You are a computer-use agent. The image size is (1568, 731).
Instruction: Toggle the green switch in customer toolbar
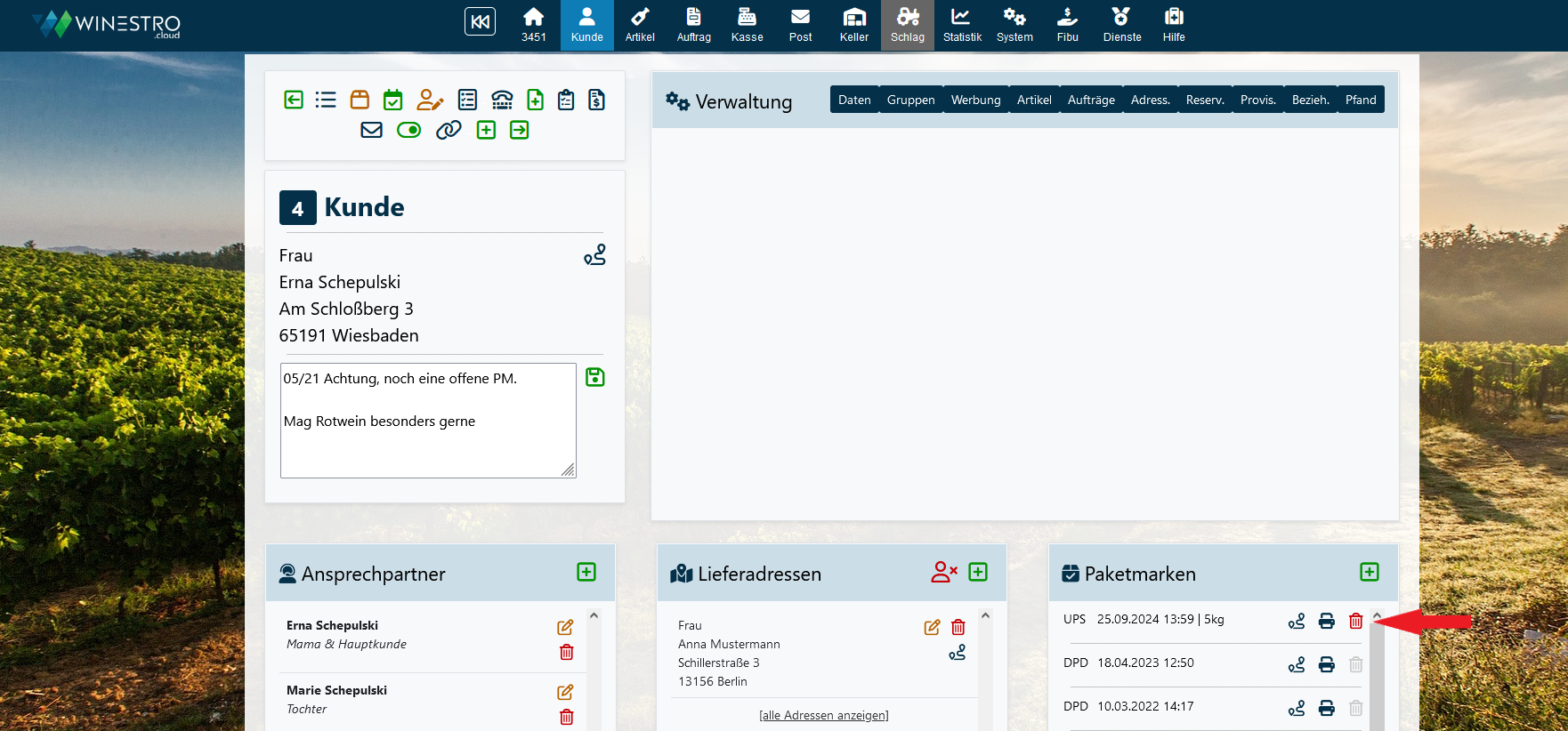pos(409,130)
